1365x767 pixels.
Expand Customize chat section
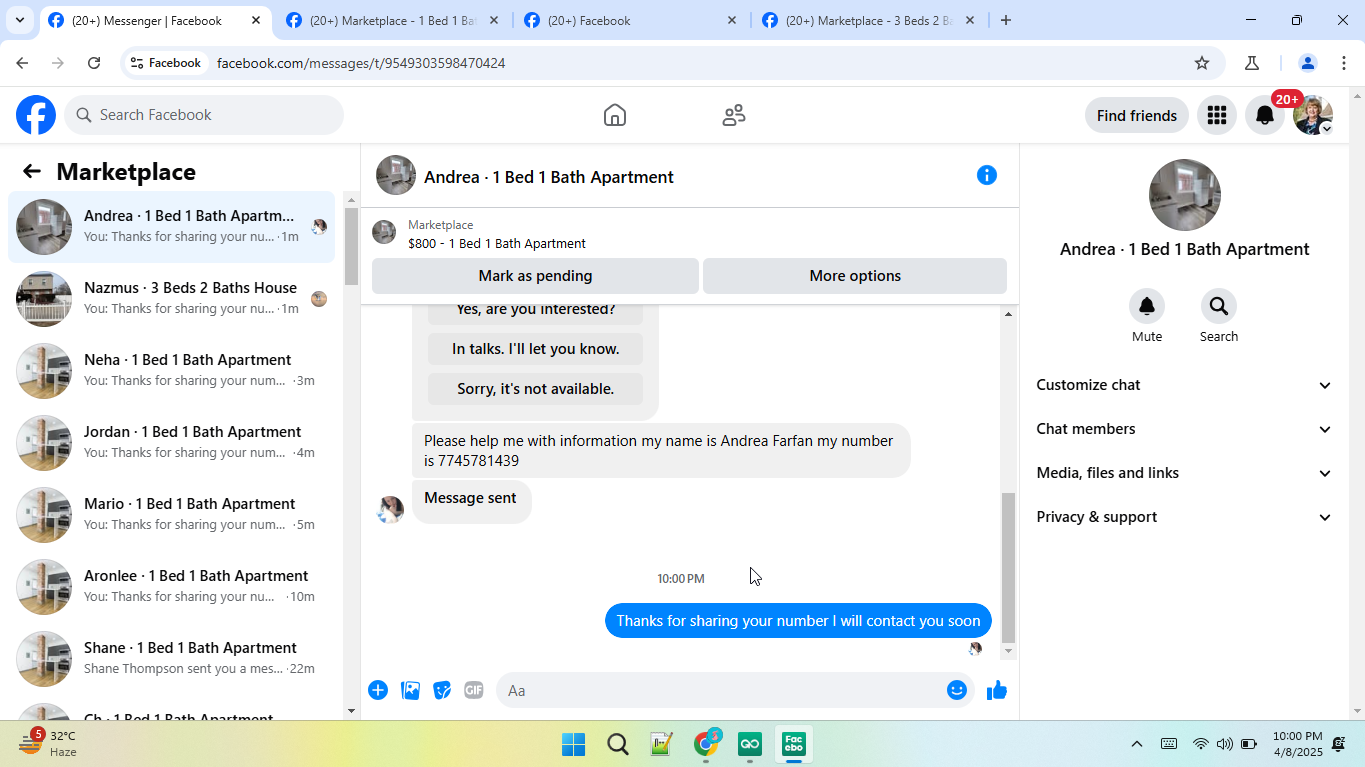(1185, 385)
